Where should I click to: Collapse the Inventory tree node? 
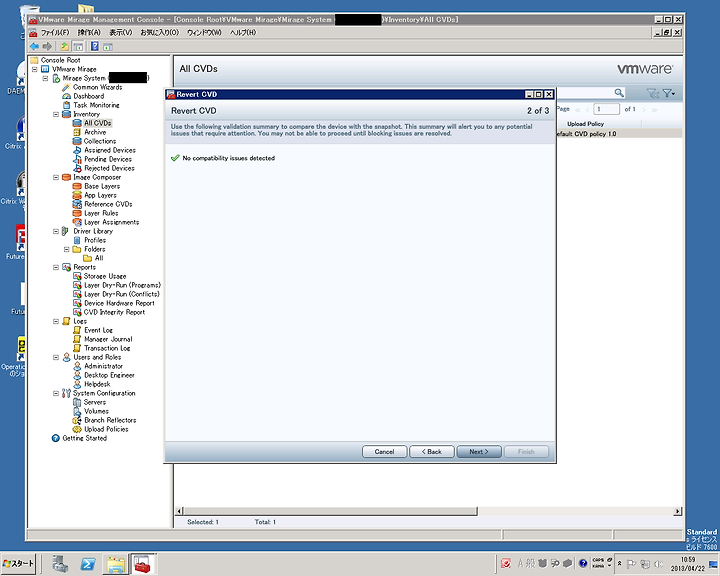pos(56,114)
